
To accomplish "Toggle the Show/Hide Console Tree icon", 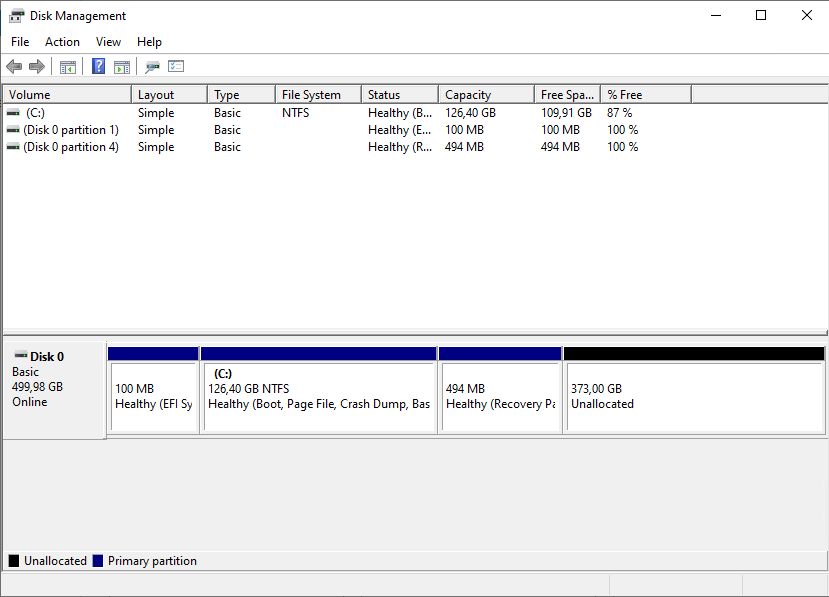I will (68, 67).
